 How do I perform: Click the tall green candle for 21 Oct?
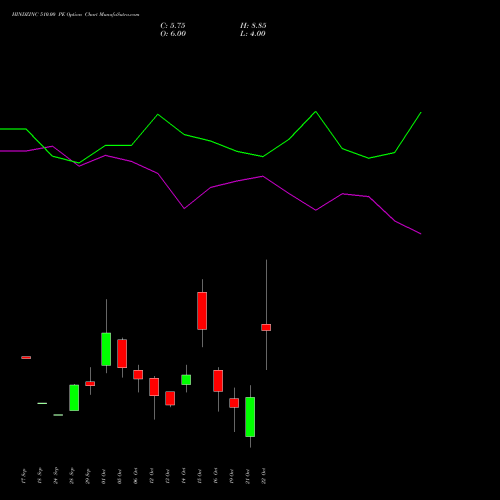coord(250,417)
